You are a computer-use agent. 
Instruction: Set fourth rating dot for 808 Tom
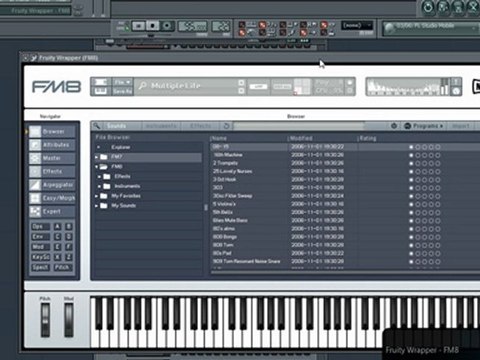coord(431,245)
